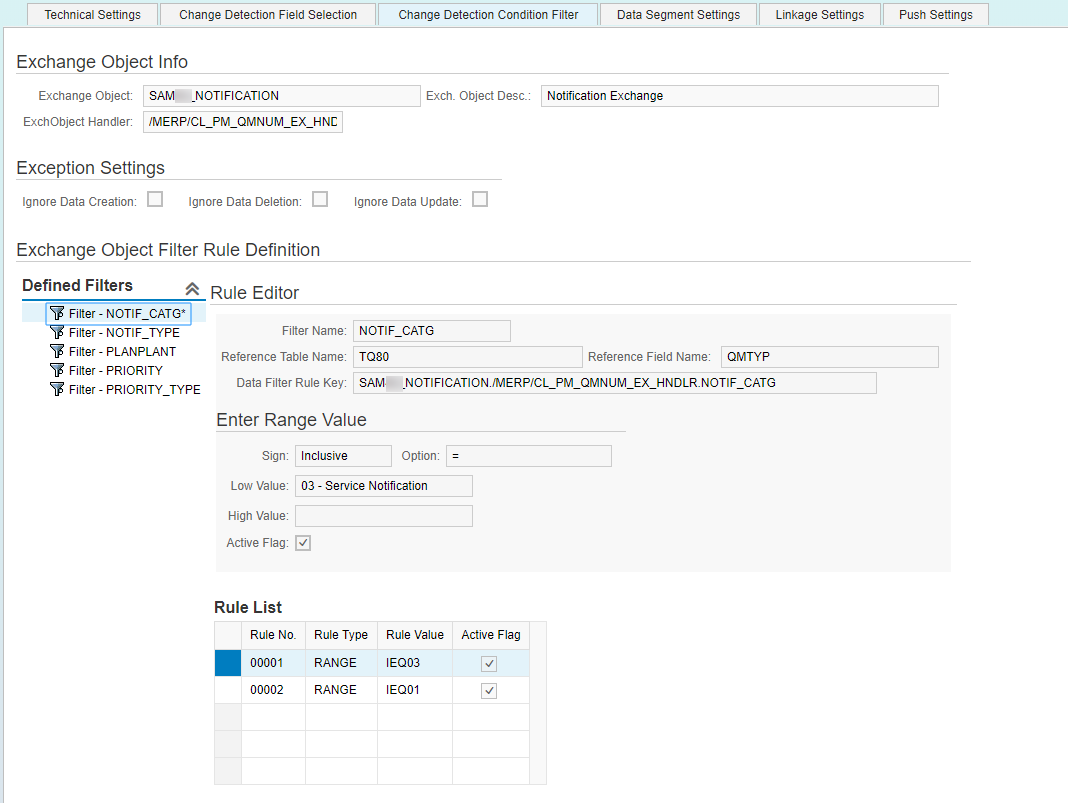The height and width of the screenshot is (803, 1068).
Task: Click the High Value input field
Action: [x=383, y=516]
